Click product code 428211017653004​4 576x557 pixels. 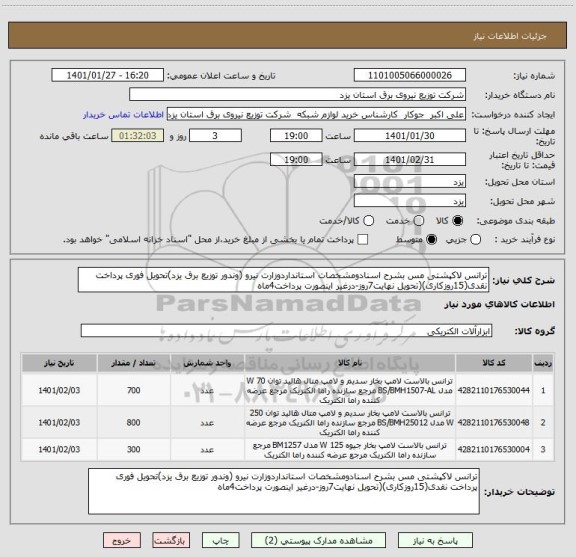tap(494, 390)
